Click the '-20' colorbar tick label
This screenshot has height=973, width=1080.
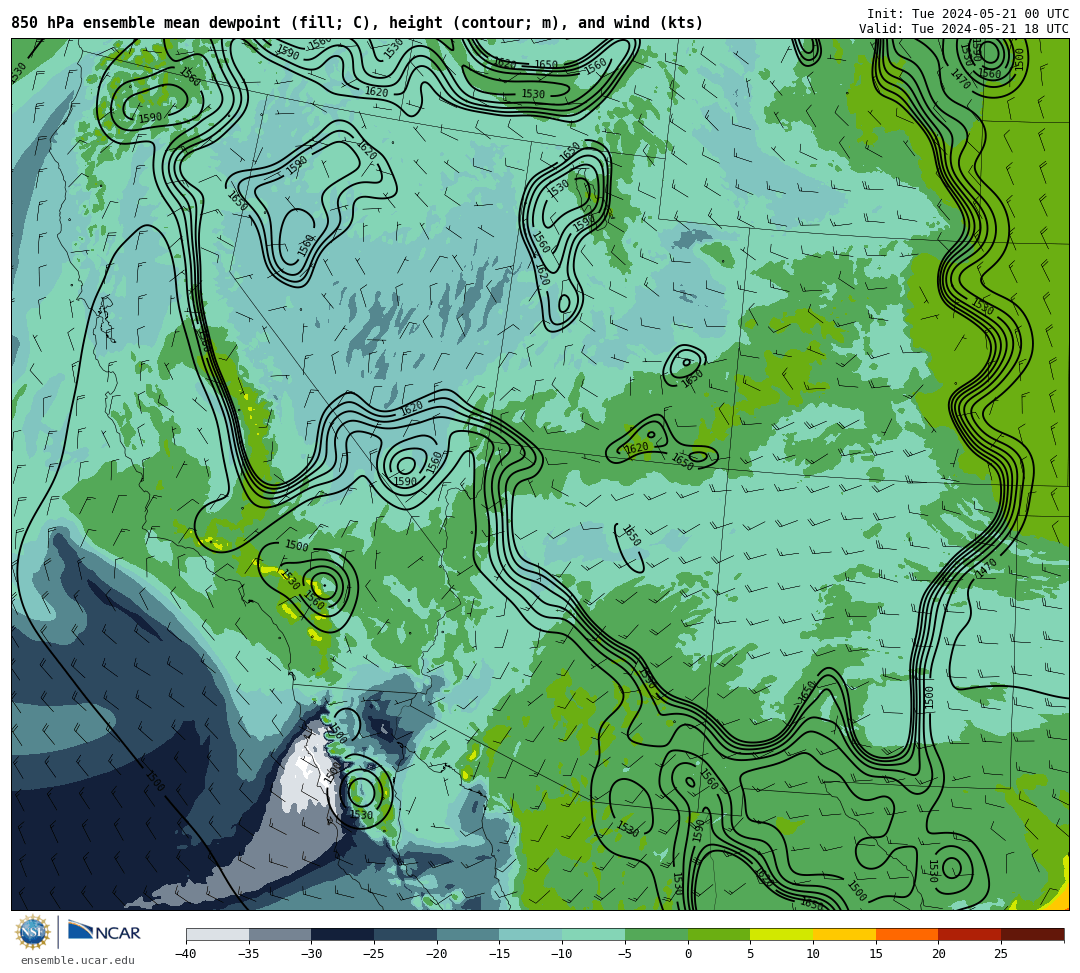tap(437, 954)
